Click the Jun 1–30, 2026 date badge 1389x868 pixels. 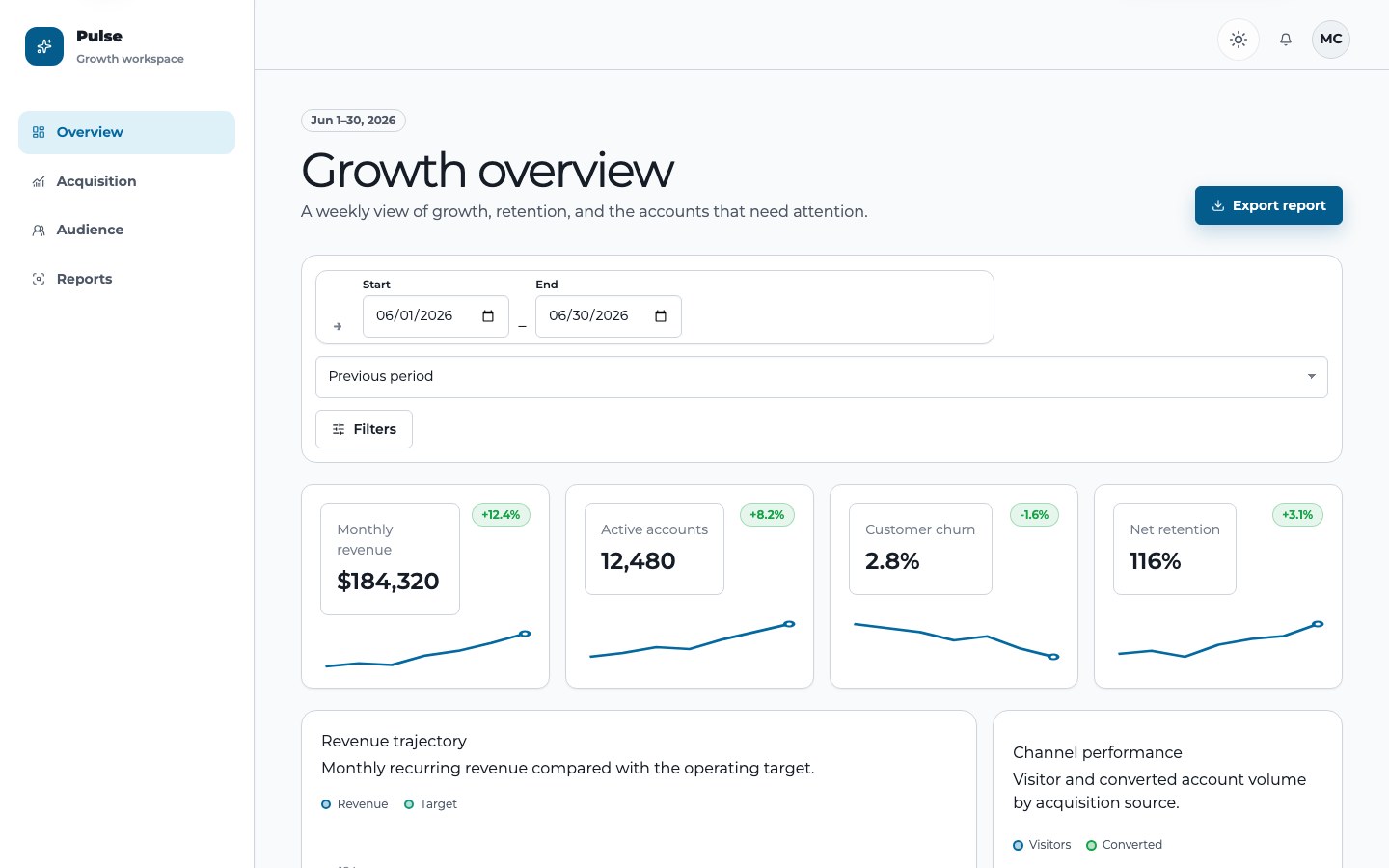pyautogui.click(x=353, y=121)
